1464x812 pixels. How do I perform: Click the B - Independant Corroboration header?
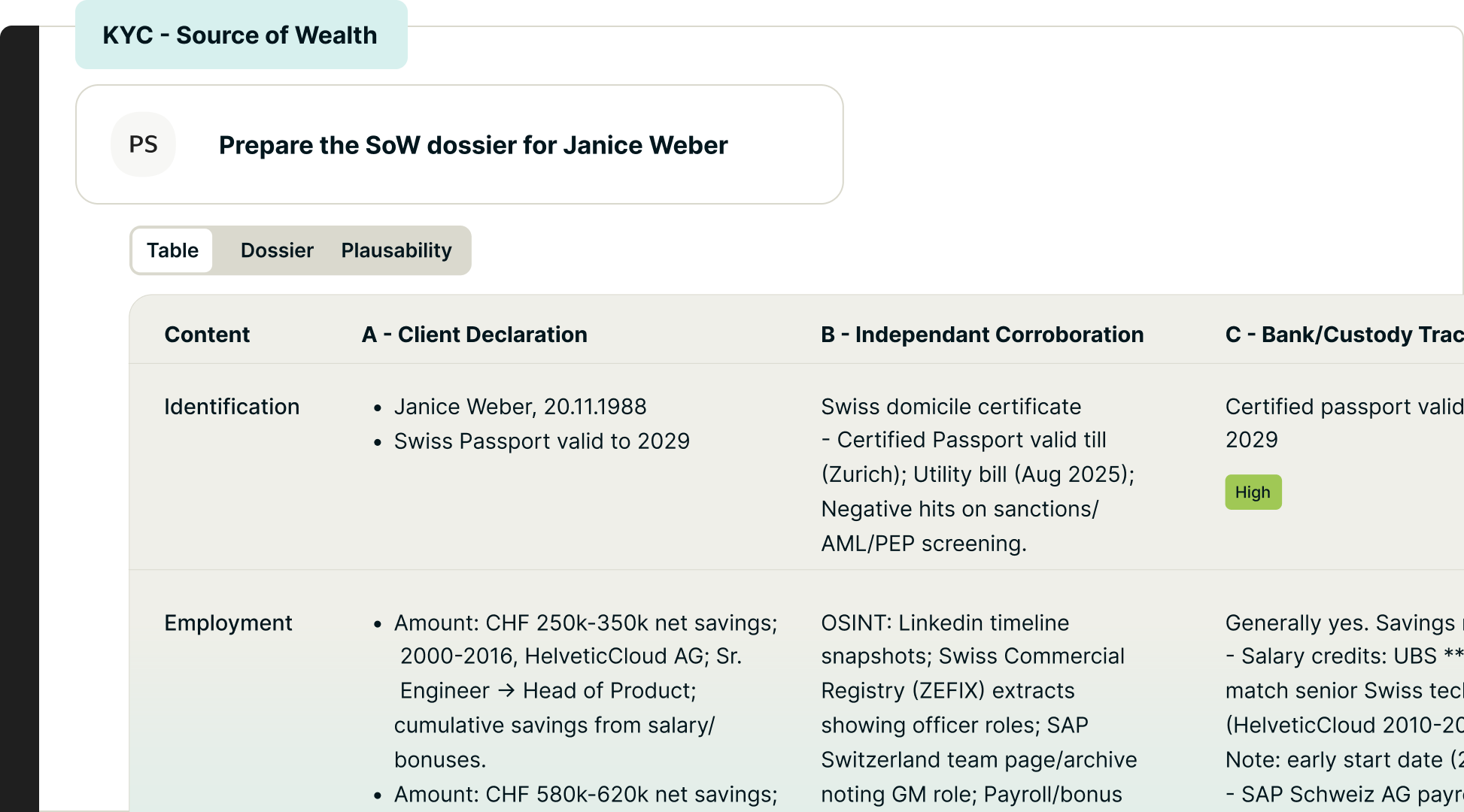[x=982, y=335]
